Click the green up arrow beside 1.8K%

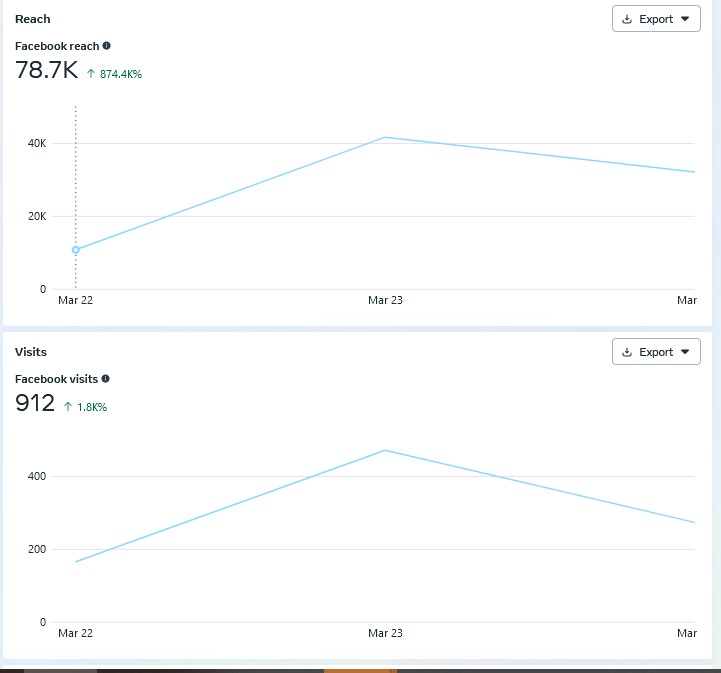coord(68,407)
